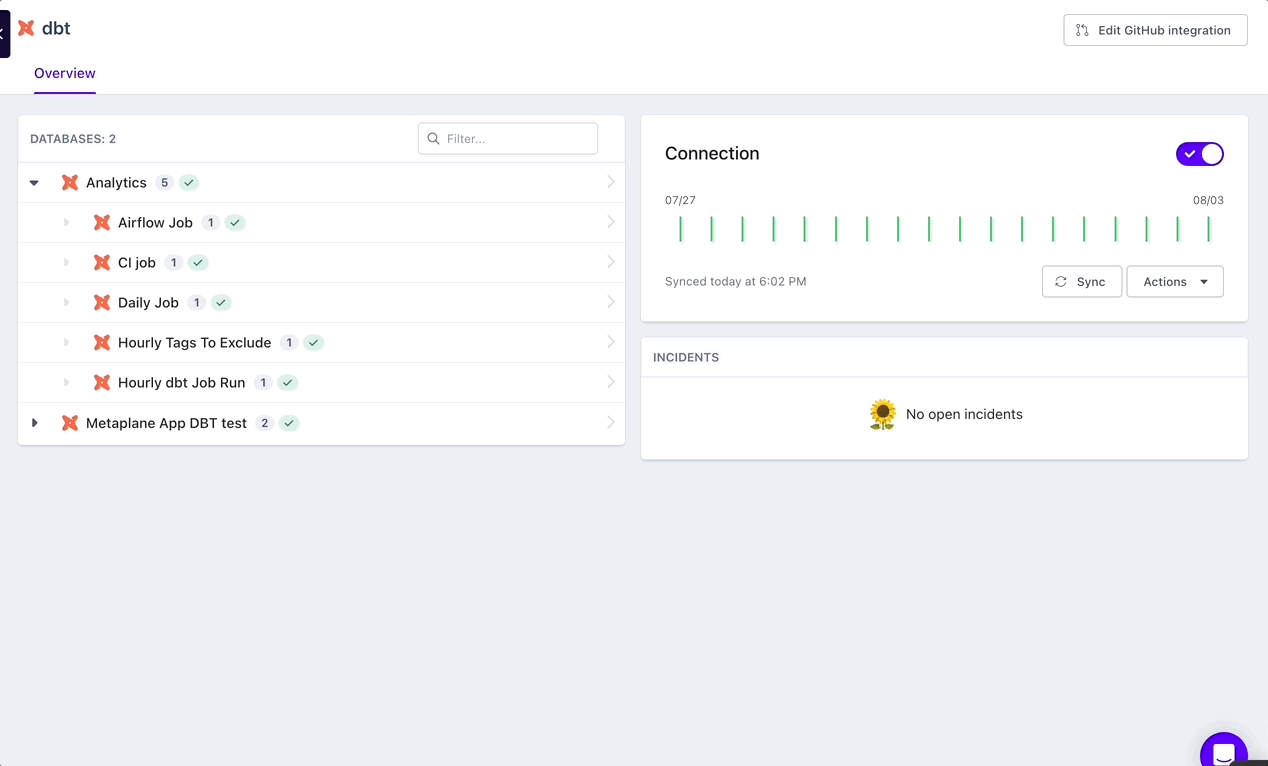Click the green check badge on Airflow Job
Viewport: 1268px width, 766px height.
(x=235, y=223)
